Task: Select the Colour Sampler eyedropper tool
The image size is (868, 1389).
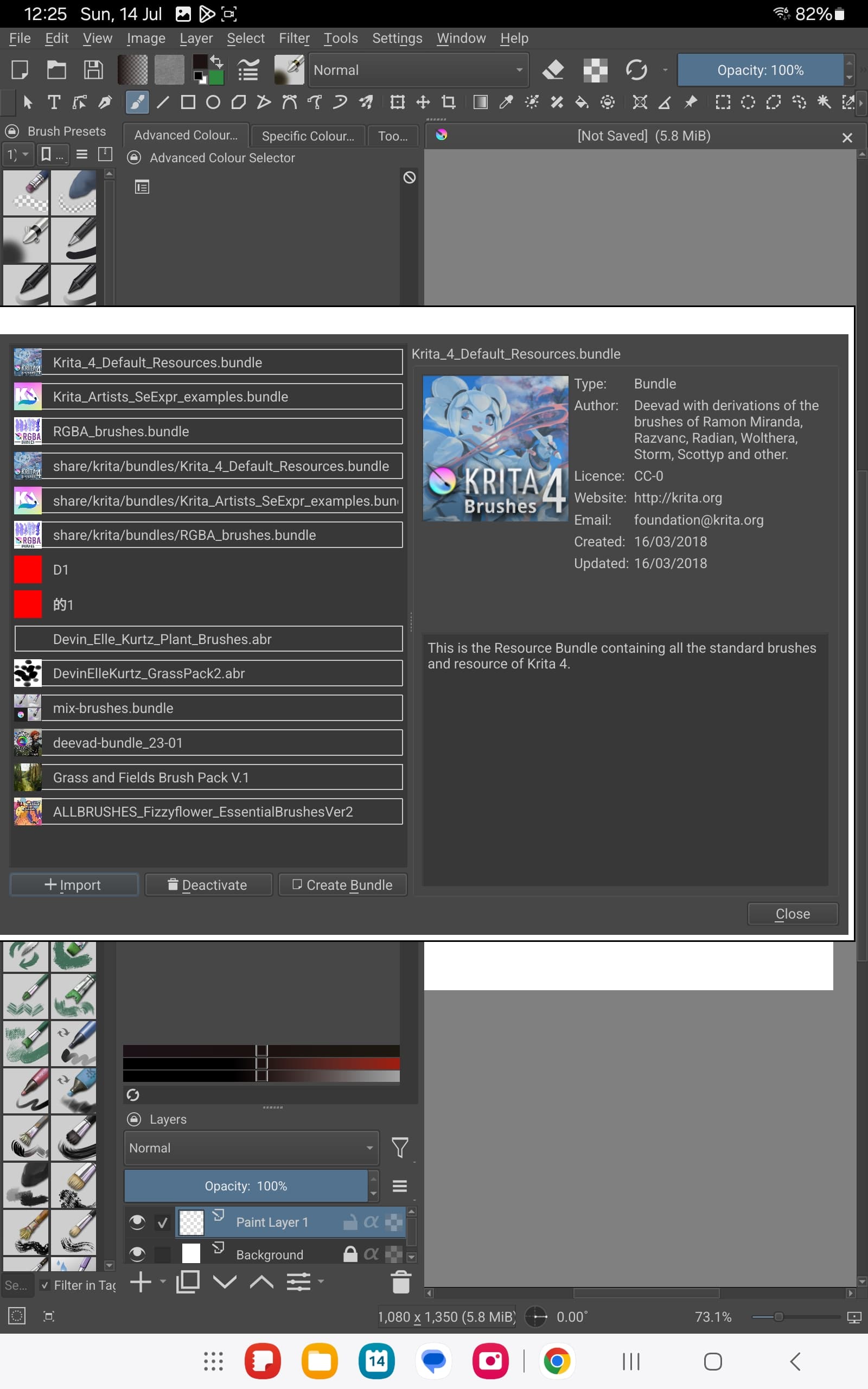Action: pos(506,102)
